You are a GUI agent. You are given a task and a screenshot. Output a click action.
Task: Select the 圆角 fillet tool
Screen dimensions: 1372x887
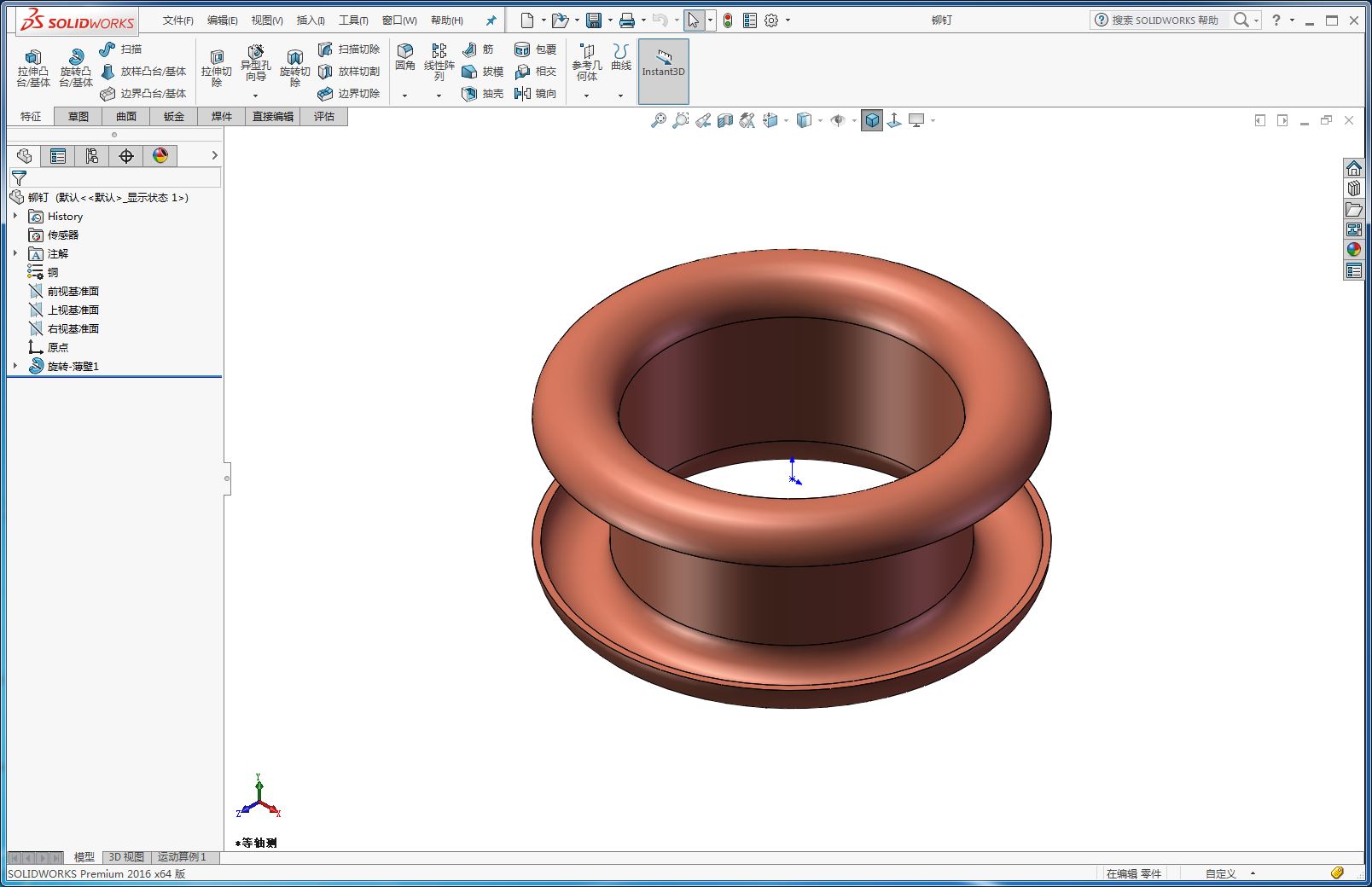(x=405, y=58)
